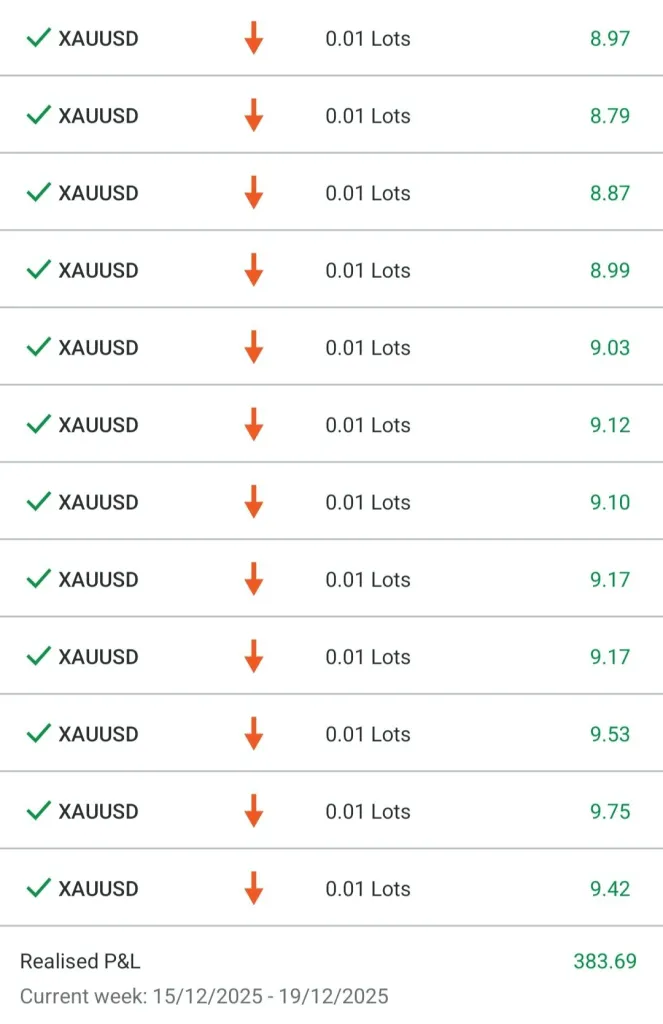Select the 9.53 profit figure

point(610,734)
